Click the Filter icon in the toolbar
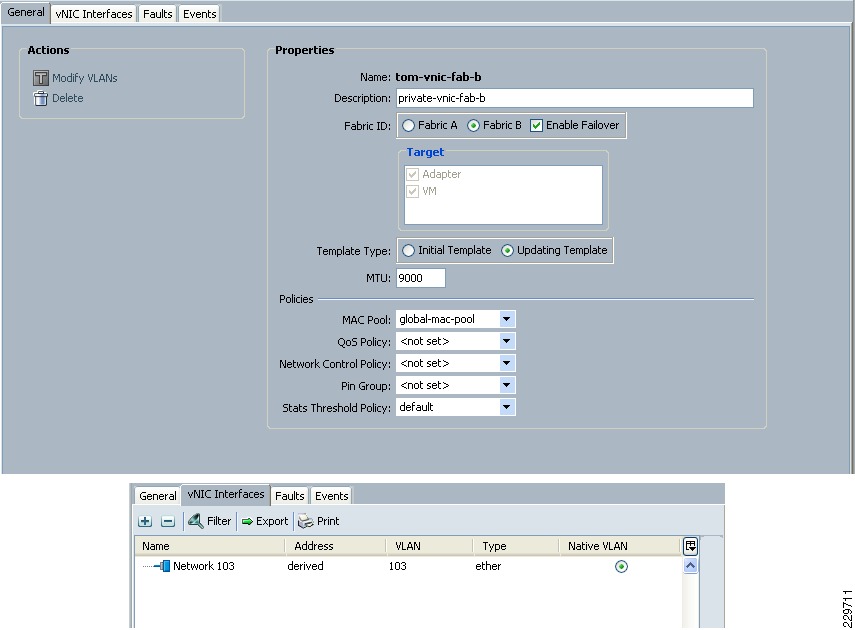855x630 pixels. pyautogui.click(x=196, y=521)
